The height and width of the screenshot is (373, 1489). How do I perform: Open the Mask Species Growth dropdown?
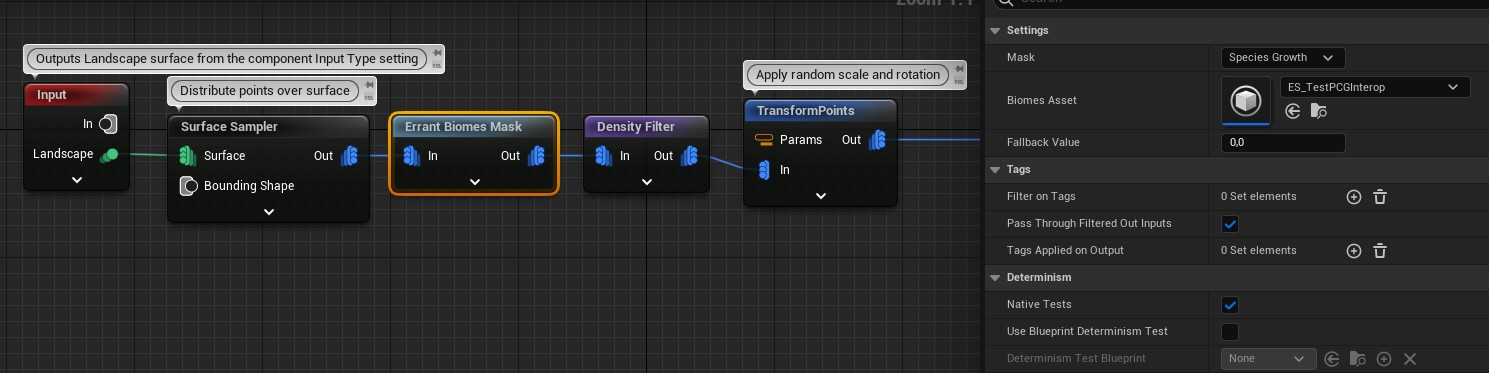[1283, 58]
